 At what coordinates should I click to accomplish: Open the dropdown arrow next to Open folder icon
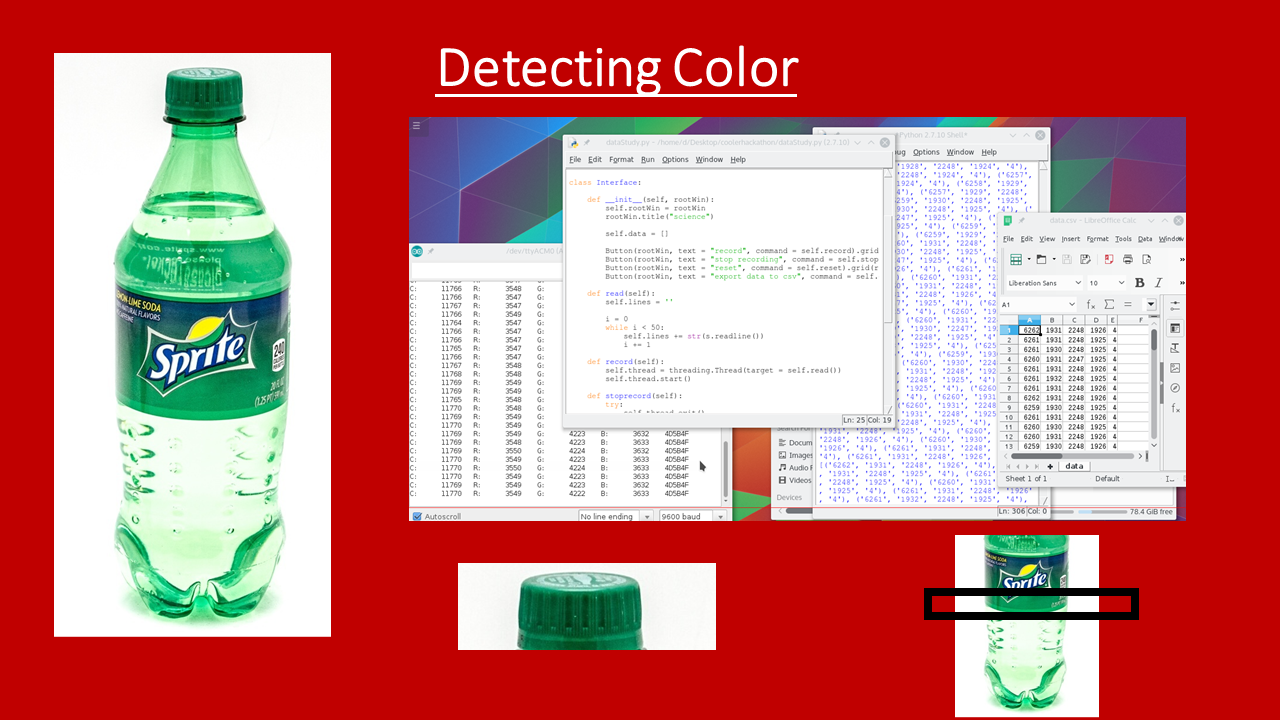[x=1054, y=259]
